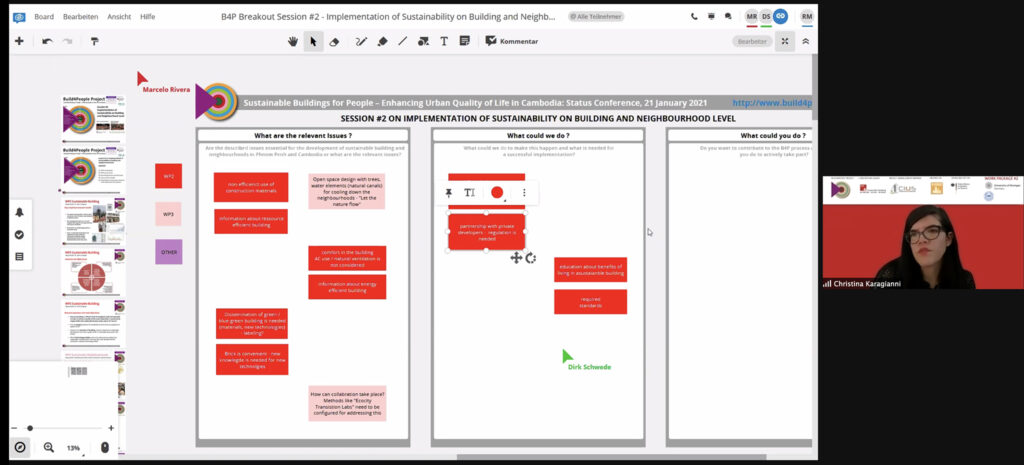The image size is (1024, 465).
Task: Pick the highlighter tool
Action: click(x=383, y=41)
